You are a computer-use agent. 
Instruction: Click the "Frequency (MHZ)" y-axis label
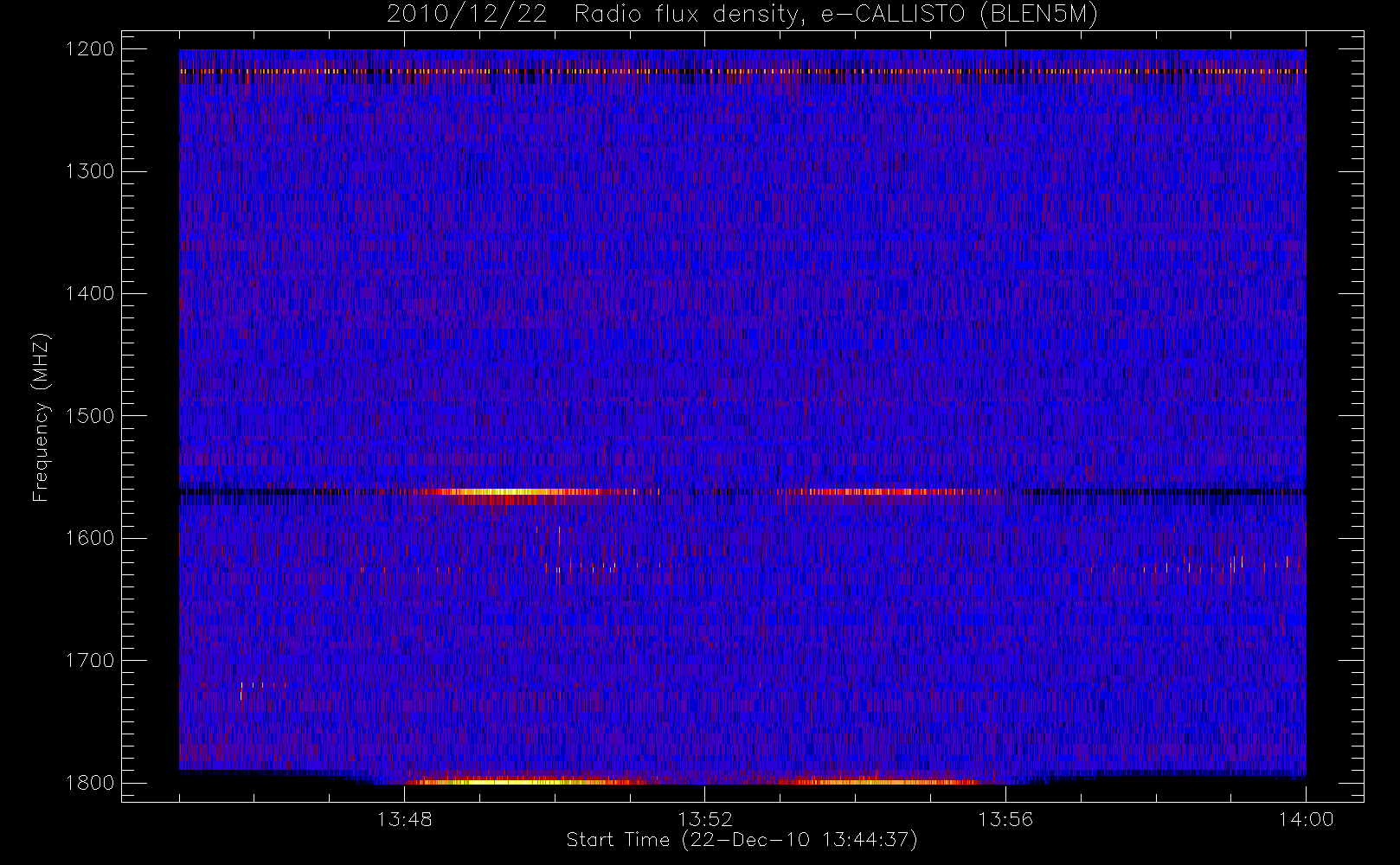tap(40, 417)
